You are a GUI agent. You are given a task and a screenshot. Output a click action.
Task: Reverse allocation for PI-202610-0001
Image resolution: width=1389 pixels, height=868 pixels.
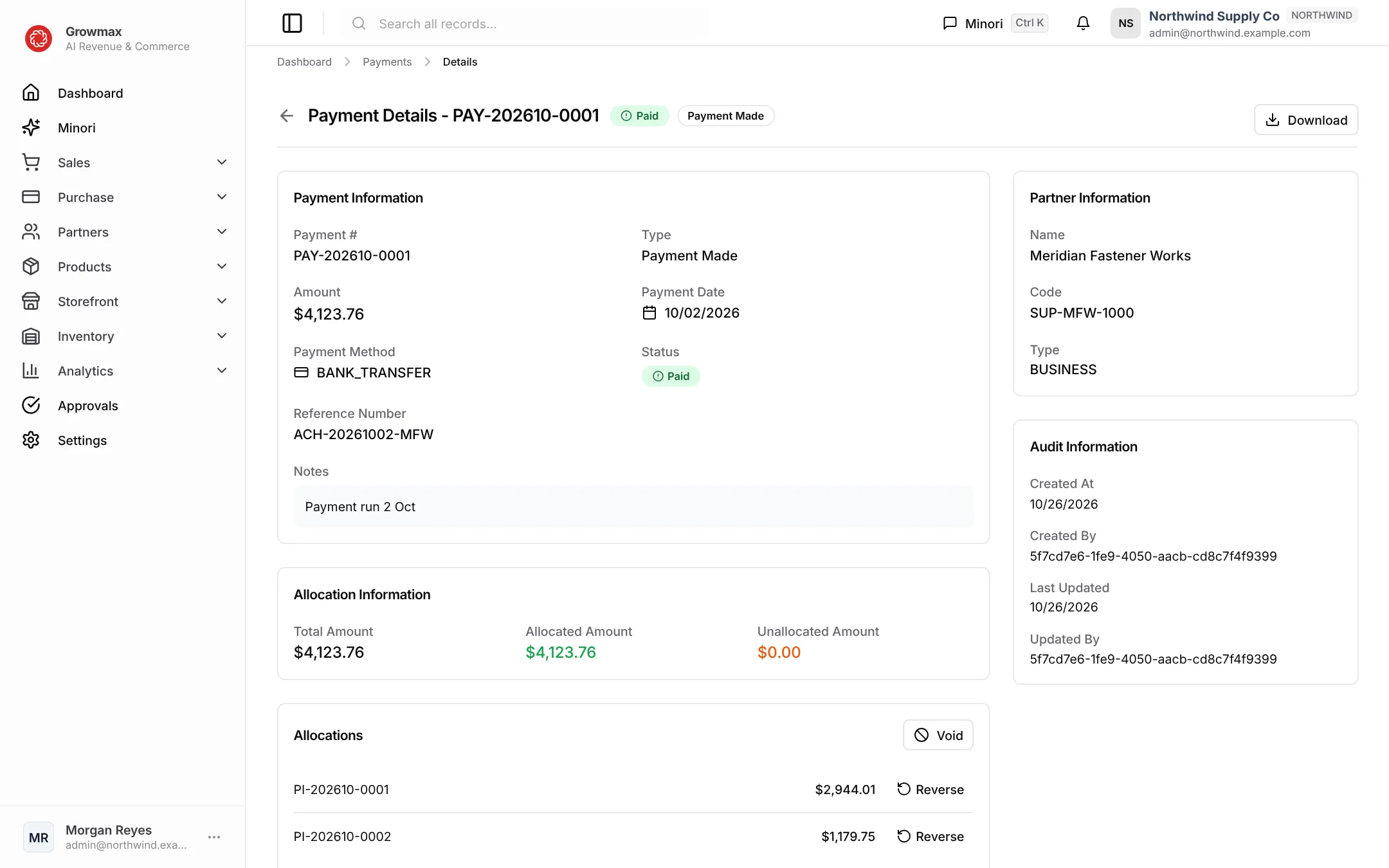point(931,790)
